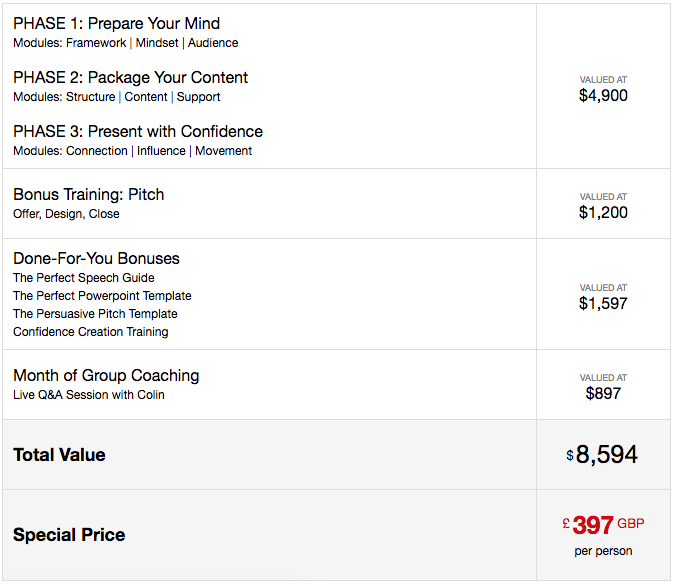Image resolution: width=674 pixels, height=584 pixels.
Task: Open The Perfect Powerpoint Template item
Action: [x=102, y=296]
